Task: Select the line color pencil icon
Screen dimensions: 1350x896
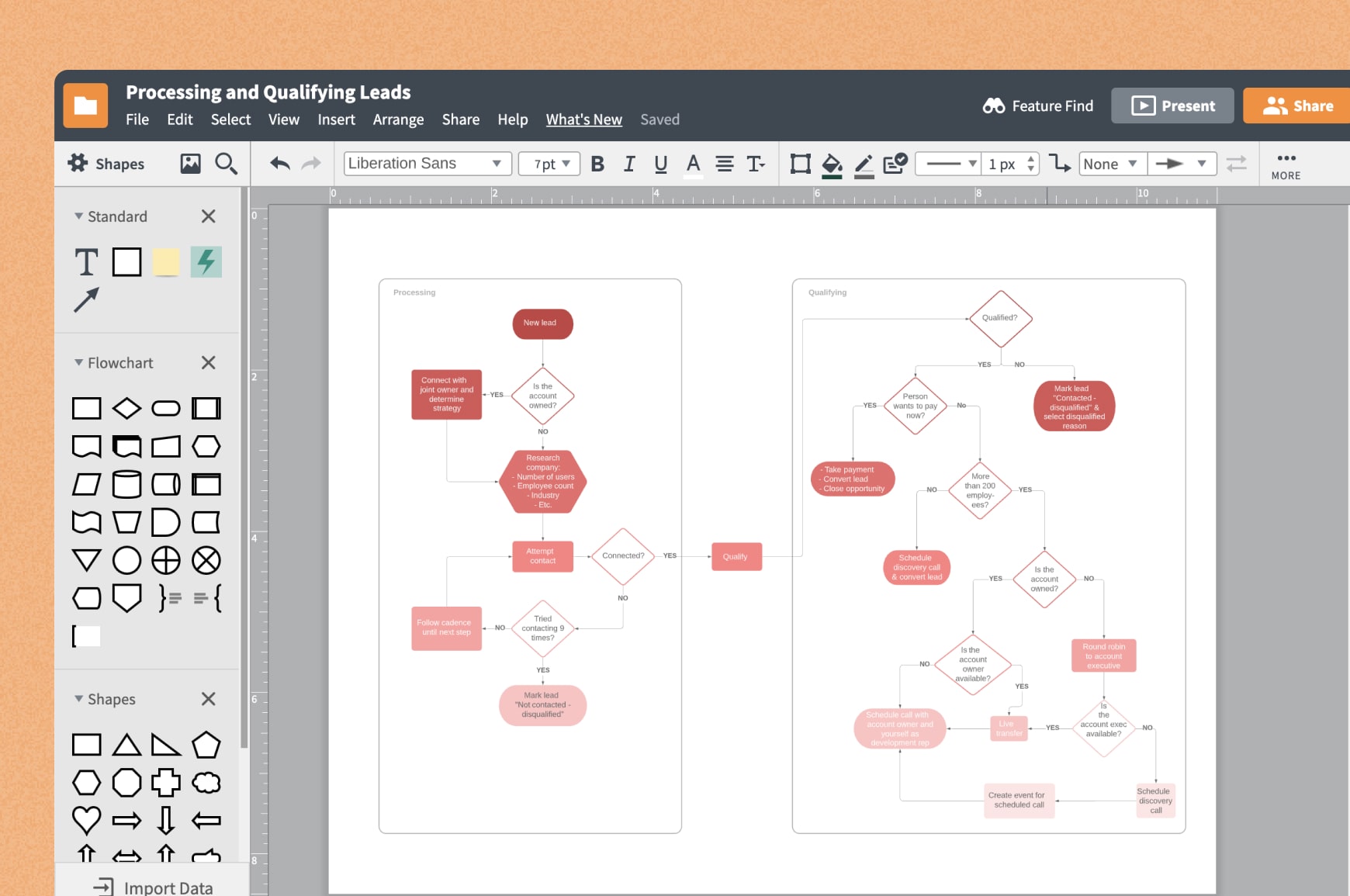Action: pos(864,164)
